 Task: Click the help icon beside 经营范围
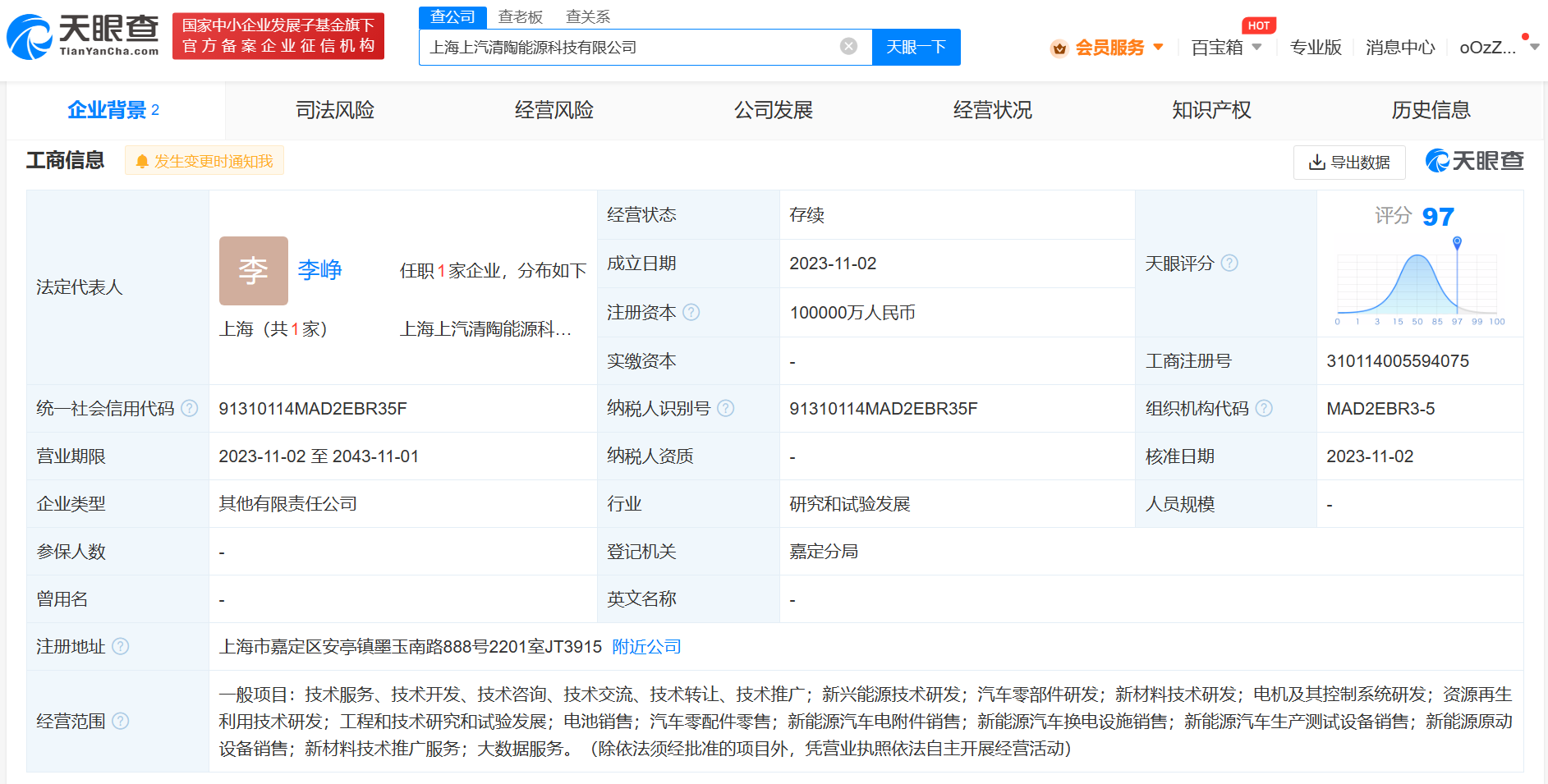121,721
